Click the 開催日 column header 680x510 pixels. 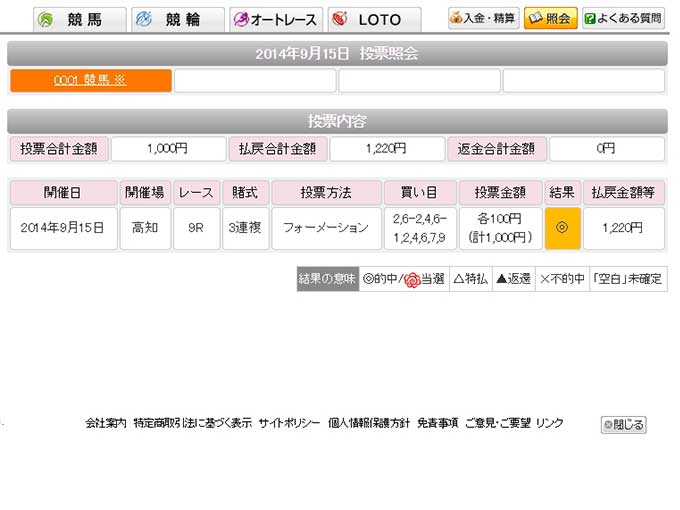(63, 192)
